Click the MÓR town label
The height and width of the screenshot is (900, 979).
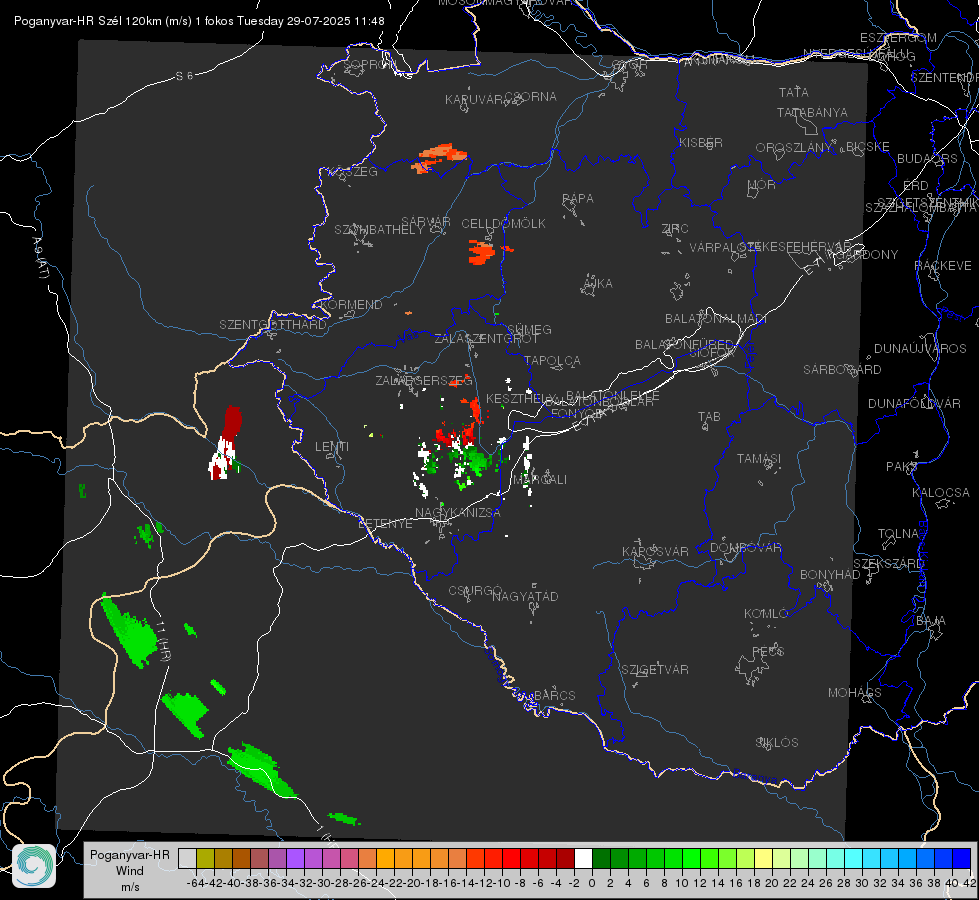click(762, 185)
